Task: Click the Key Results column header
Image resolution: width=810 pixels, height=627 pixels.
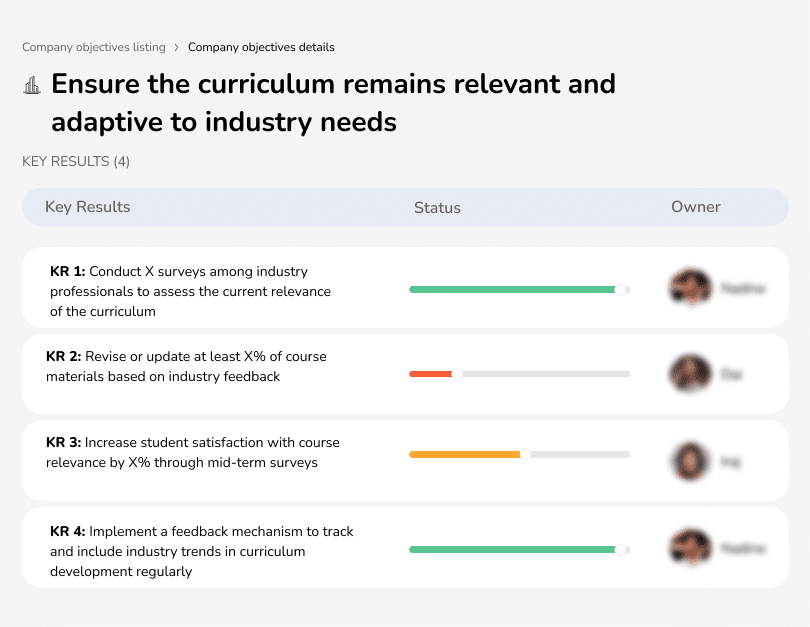Action: (x=88, y=207)
